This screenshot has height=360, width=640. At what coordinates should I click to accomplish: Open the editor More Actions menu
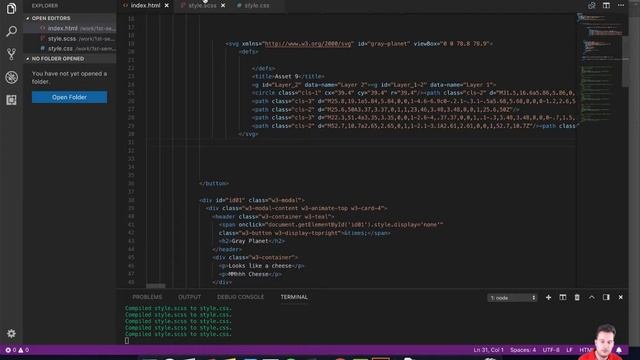coord(621,5)
